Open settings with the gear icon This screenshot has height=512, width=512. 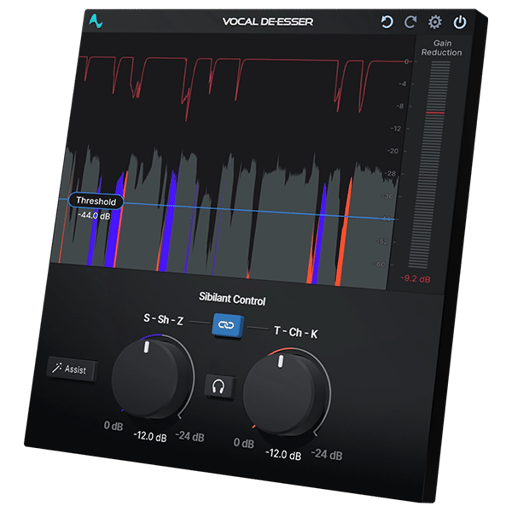click(435, 22)
